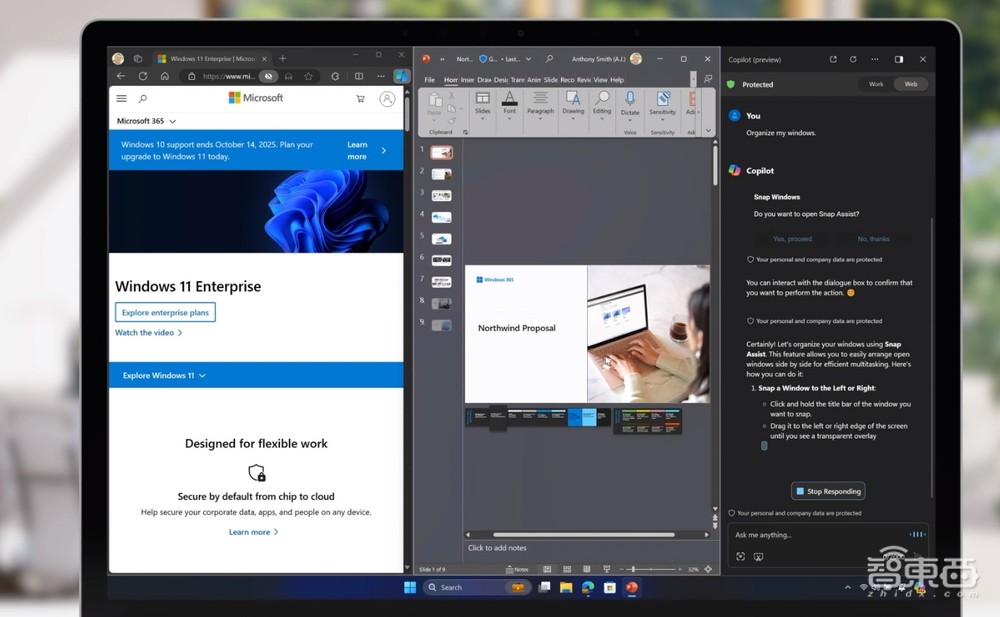Click the screenshot capture icon in Copilot
Screen dimensions: 1000x617
point(758,556)
